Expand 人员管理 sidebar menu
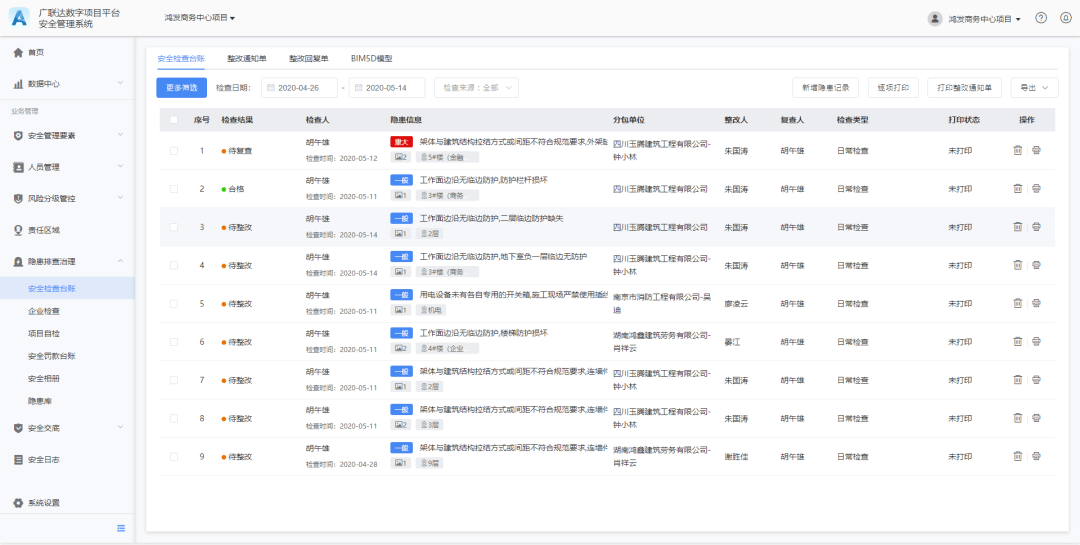1080x545 pixels. [68, 167]
